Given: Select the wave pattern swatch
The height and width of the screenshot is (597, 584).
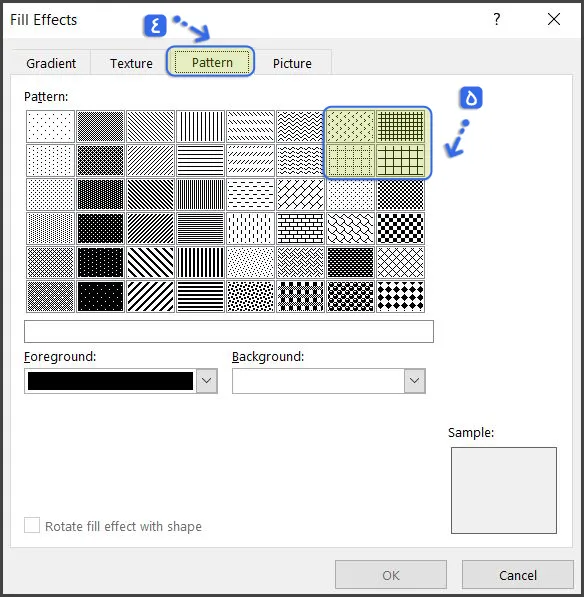Looking at the screenshot, I should (x=300, y=161).
